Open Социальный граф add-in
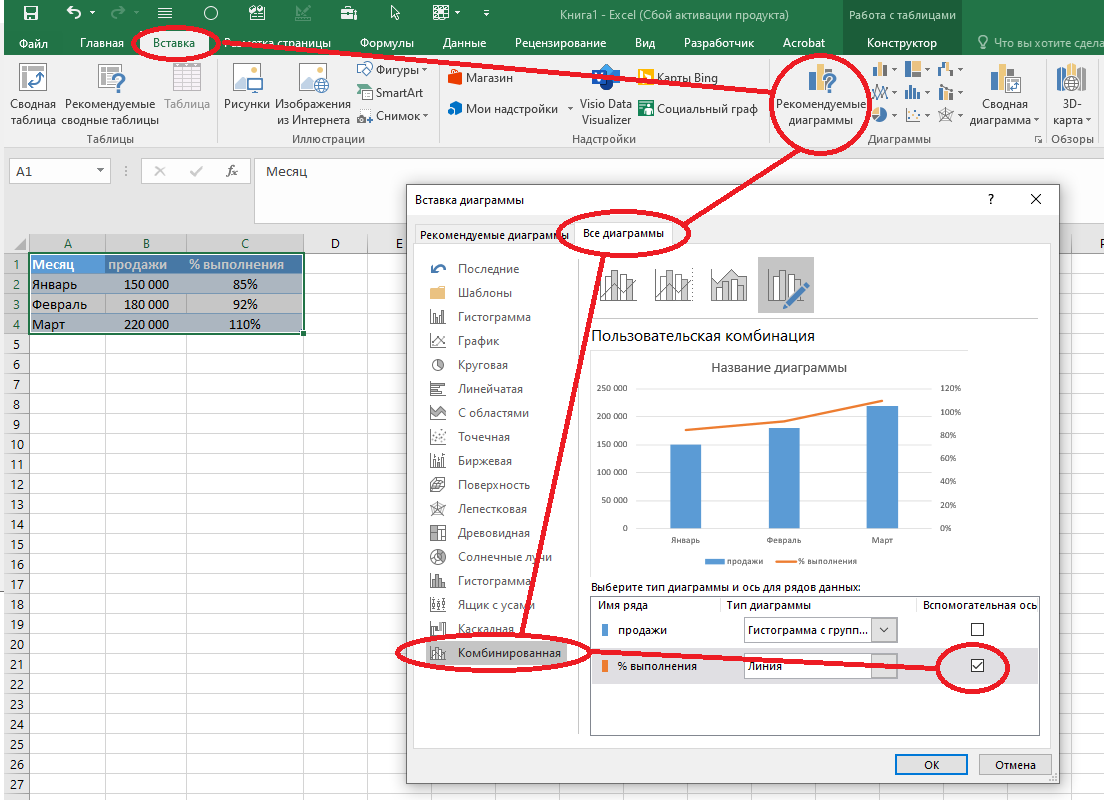1104x800 pixels. (x=697, y=108)
